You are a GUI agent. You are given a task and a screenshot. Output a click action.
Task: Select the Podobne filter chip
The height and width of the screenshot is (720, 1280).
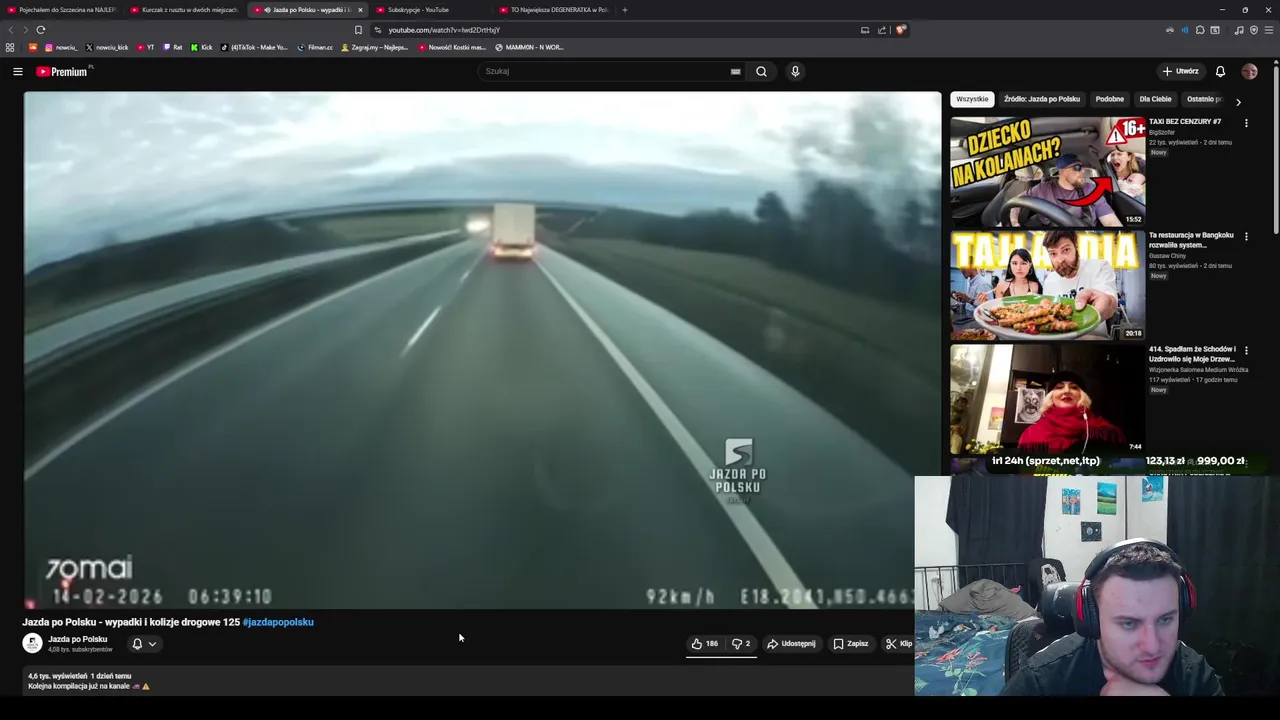[x=1109, y=99]
